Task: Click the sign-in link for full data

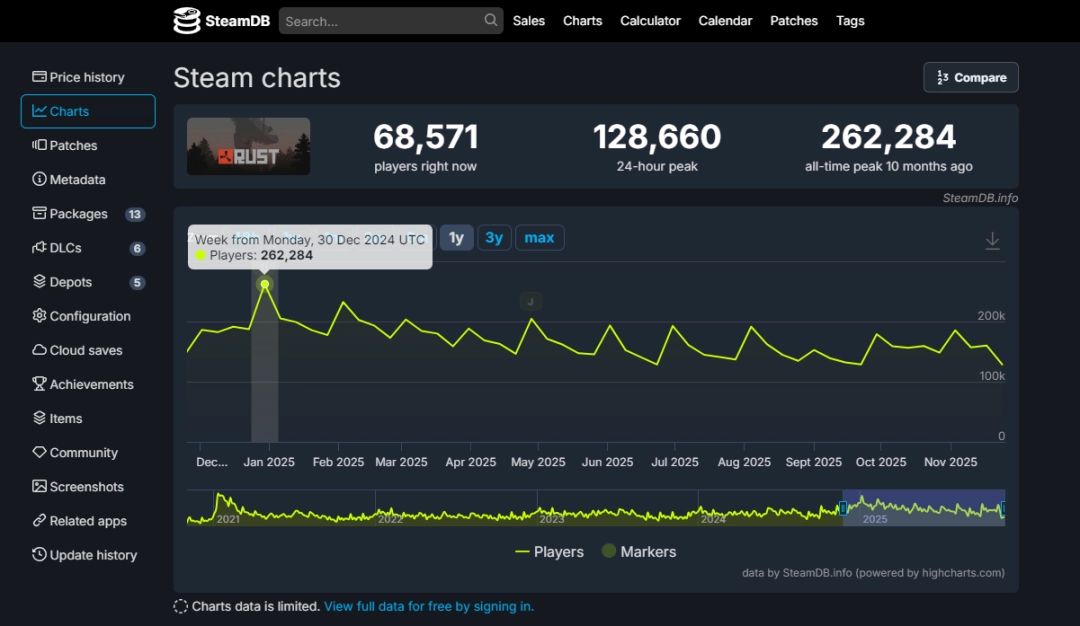Action: click(x=429, y=606)
